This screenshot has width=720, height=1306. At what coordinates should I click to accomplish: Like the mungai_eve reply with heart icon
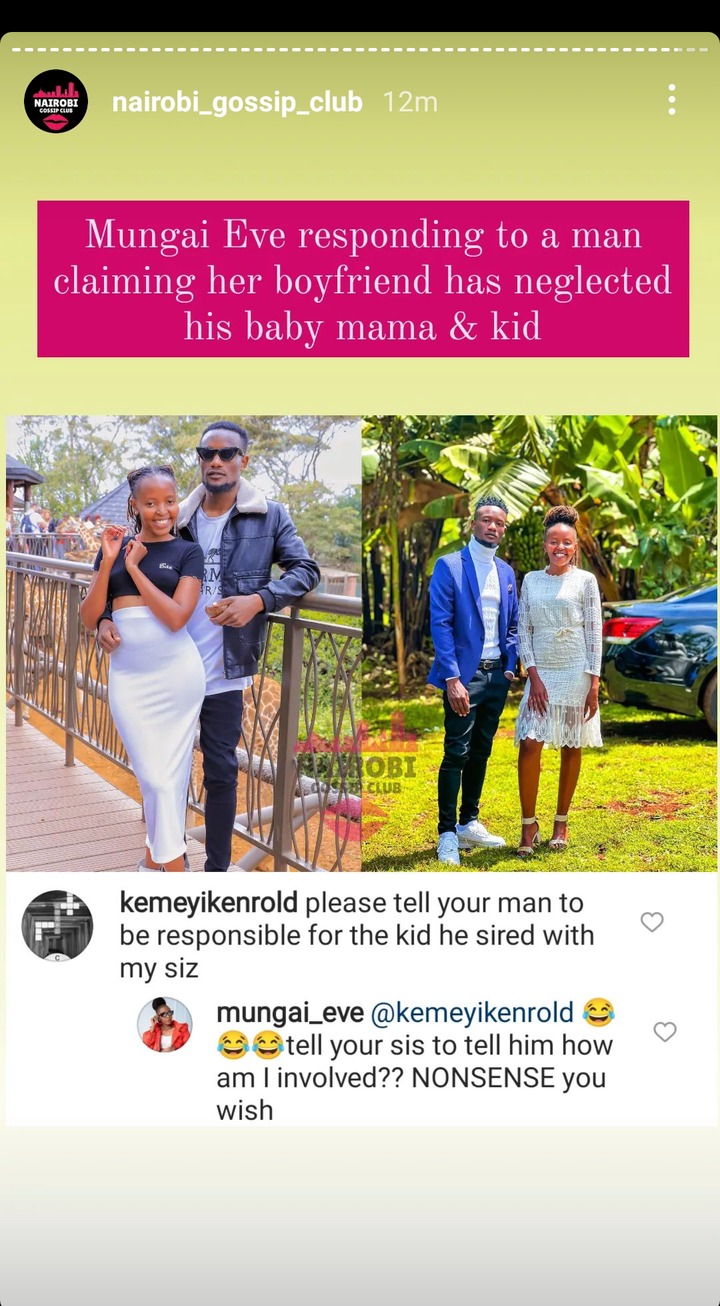pyautogui.click(x=665, y=1031)
